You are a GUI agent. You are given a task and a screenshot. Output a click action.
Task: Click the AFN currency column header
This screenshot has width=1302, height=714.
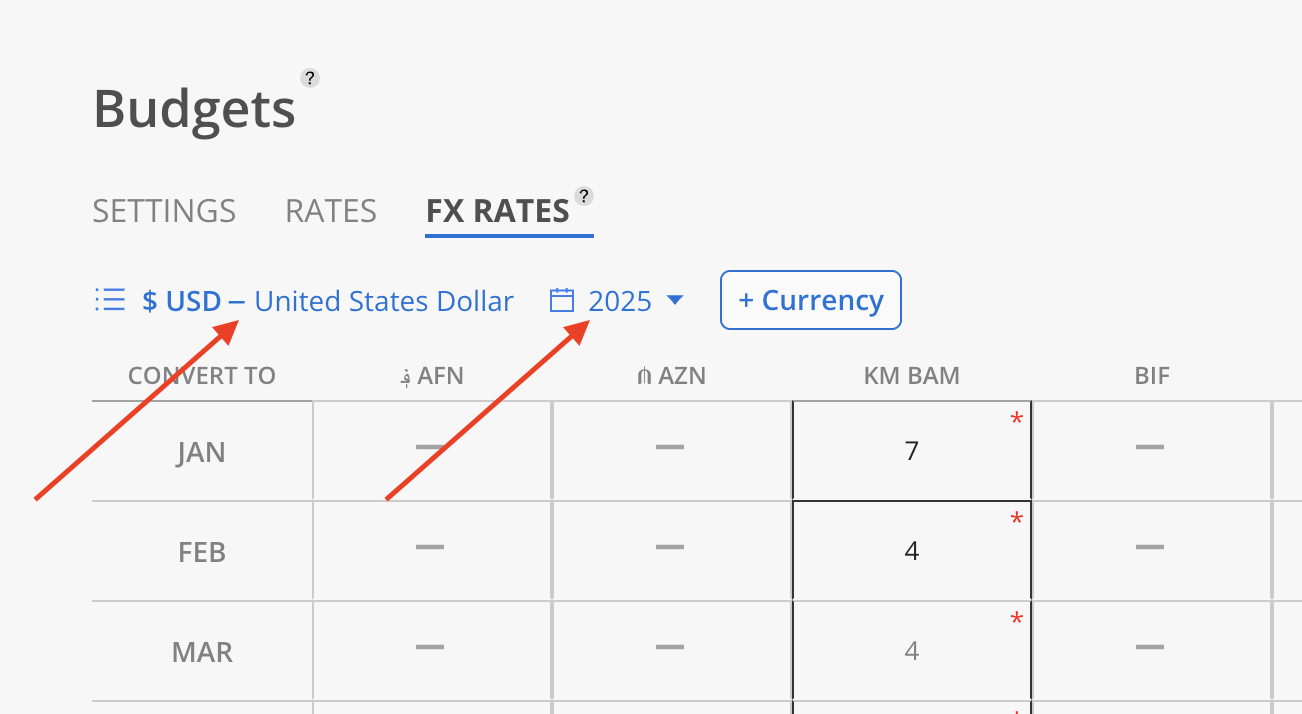click(431, 376)
